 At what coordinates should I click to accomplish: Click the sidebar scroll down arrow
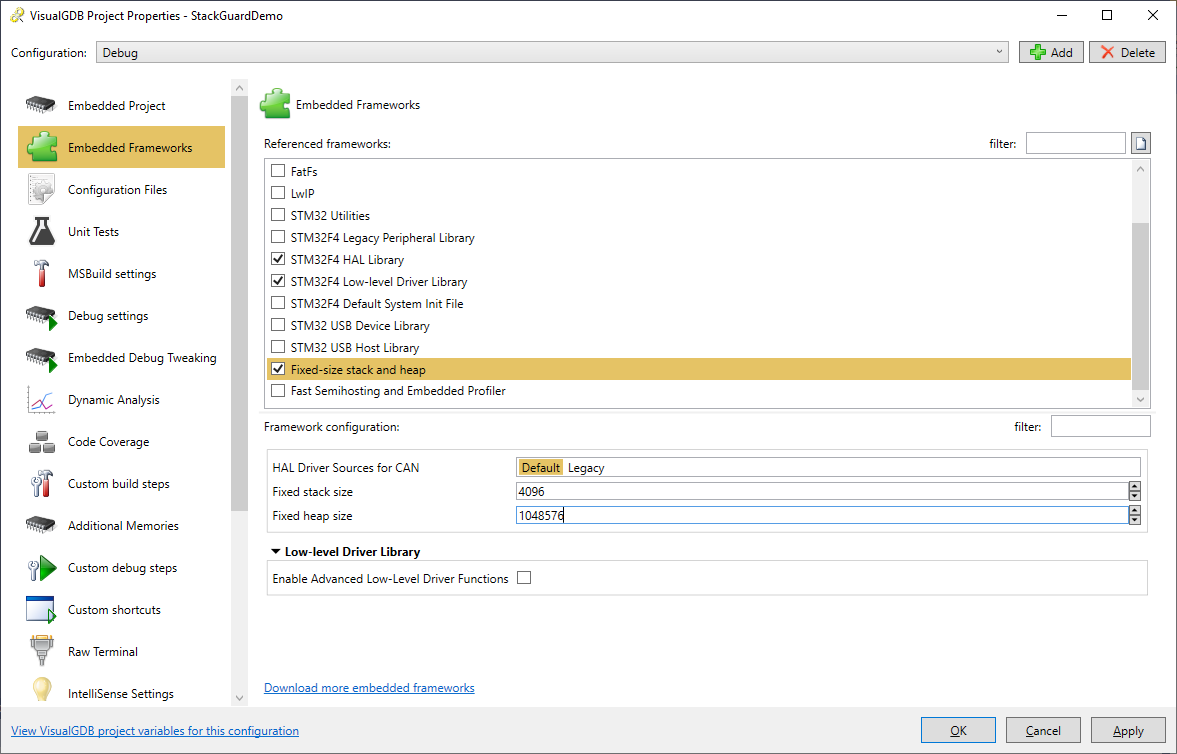tap(239, 698)
